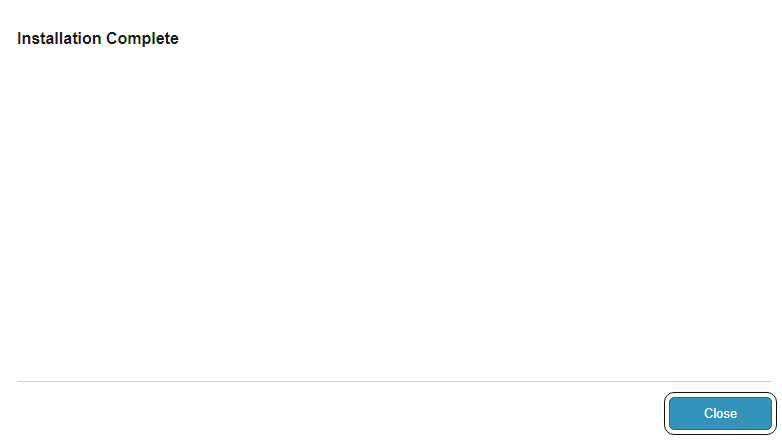Click the Close button

click(720, 413)
